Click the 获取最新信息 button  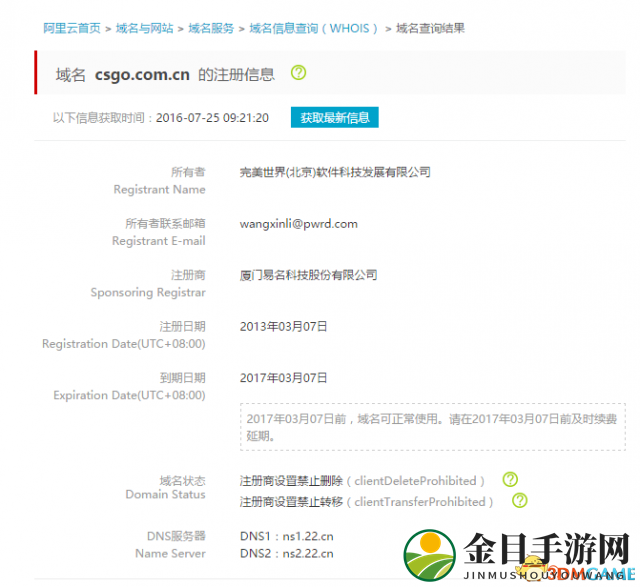(x=335, y=118)
